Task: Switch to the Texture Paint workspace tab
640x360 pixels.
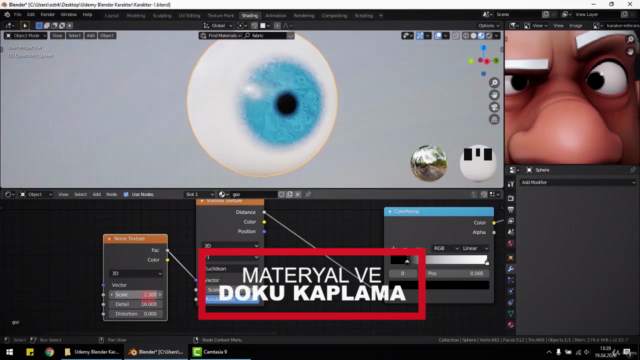Action: coord(221,16)
